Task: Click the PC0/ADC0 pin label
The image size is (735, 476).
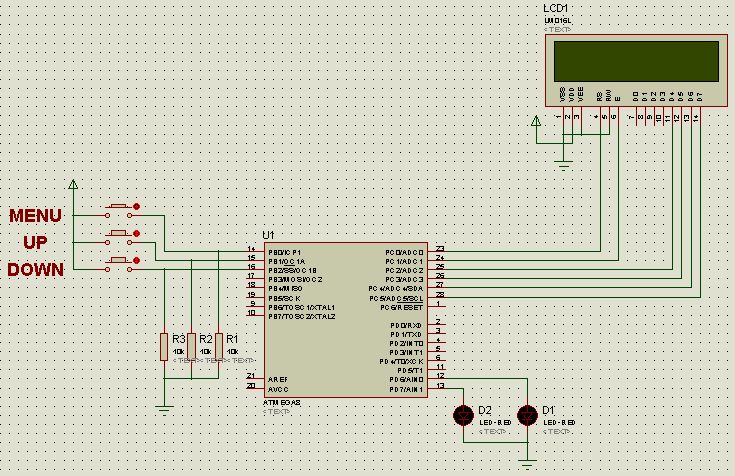Action: tap(405, 253)
